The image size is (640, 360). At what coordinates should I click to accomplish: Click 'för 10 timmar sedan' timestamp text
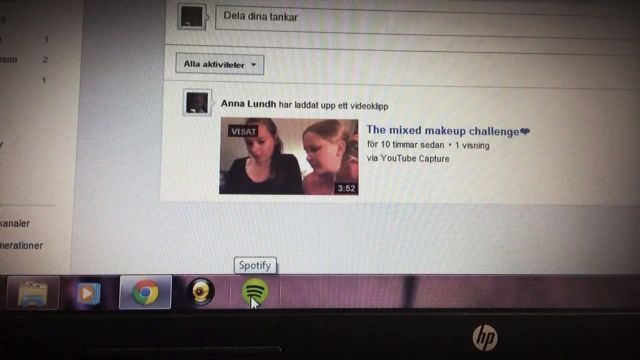[405, 144]
